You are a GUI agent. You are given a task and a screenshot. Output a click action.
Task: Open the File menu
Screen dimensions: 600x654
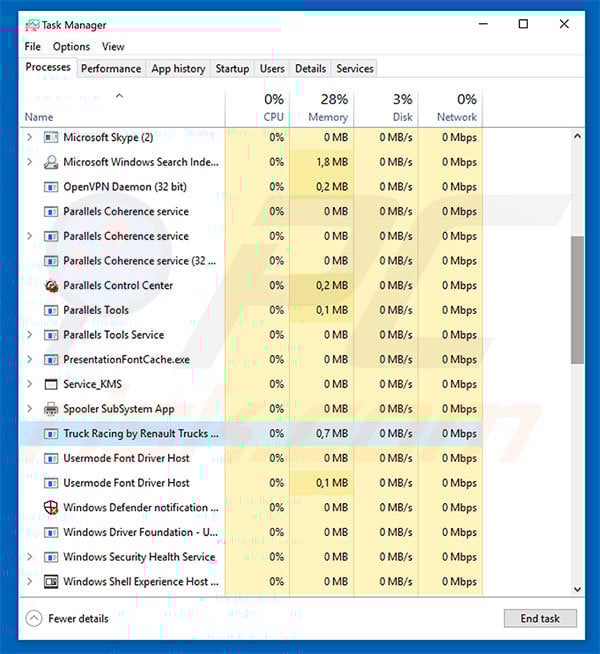(33, 47)
